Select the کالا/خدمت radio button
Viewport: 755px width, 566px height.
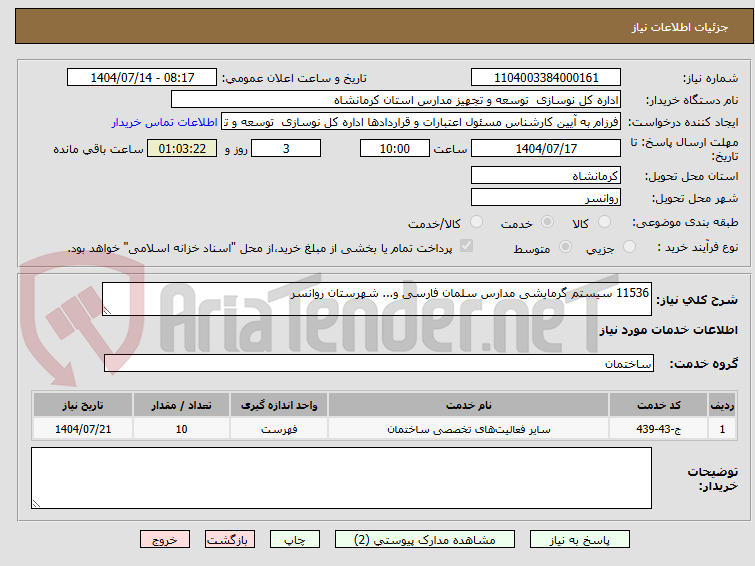(476, 222)
